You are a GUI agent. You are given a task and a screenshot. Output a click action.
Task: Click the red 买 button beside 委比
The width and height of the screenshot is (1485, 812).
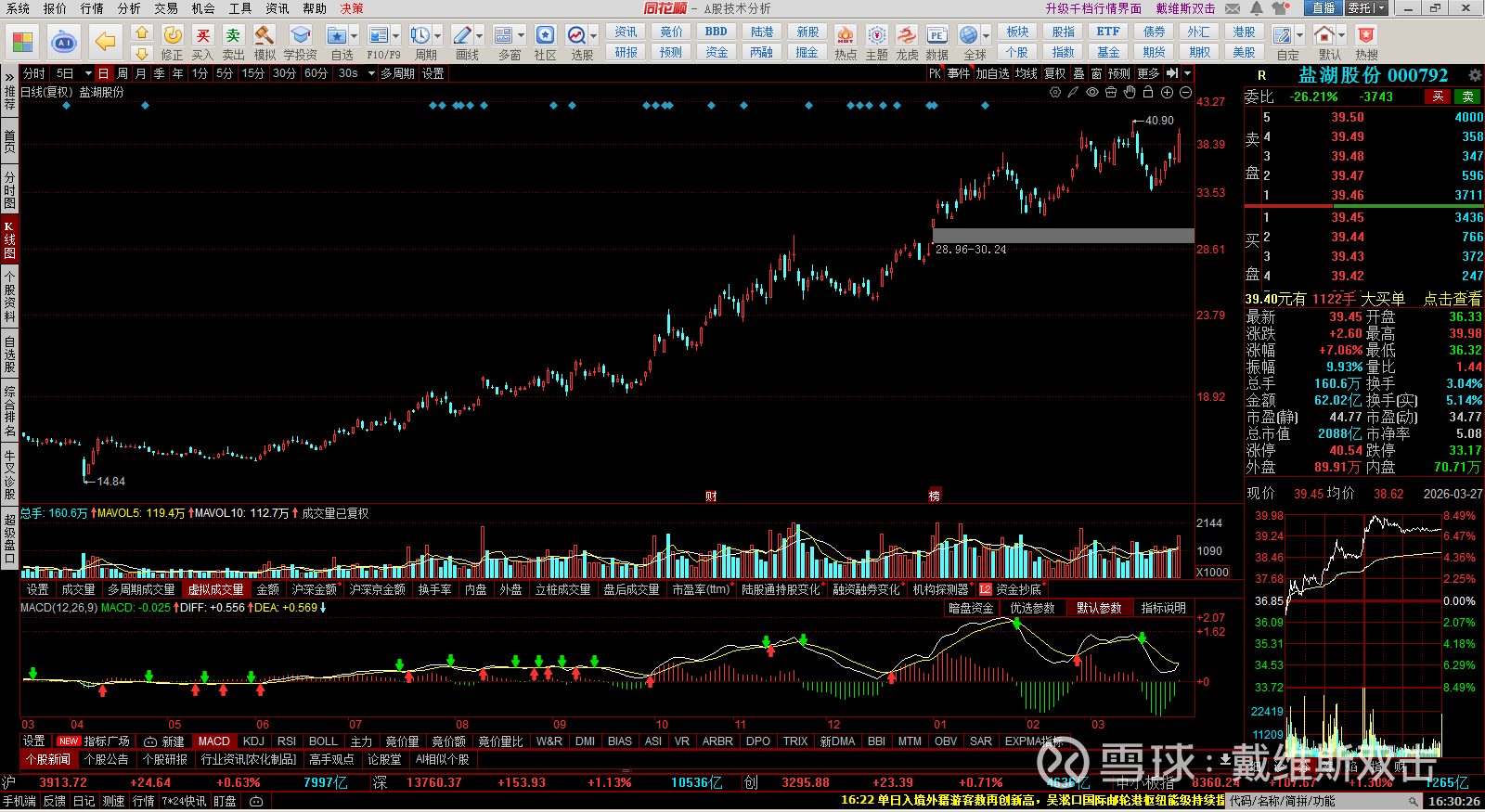coord(1438,97)
